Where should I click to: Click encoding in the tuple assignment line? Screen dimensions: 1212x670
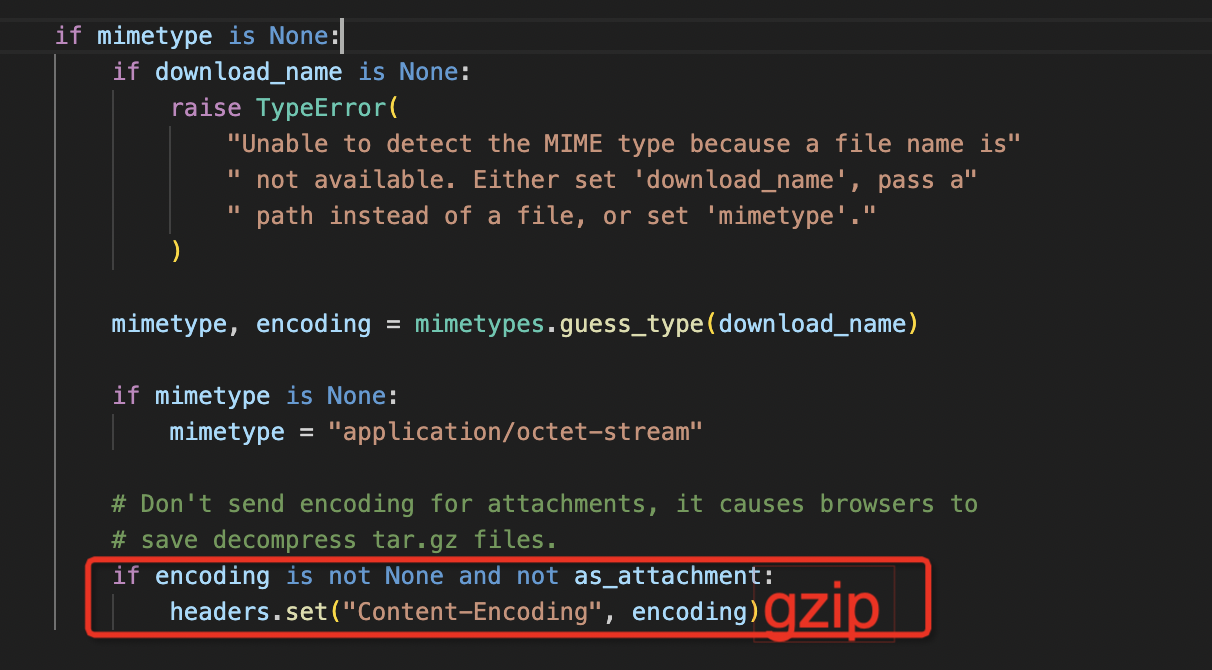coord(313,324)
